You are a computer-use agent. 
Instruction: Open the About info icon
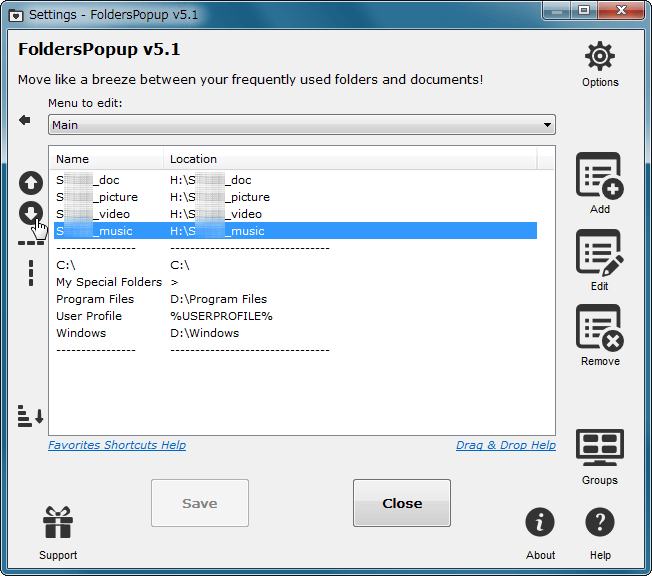click(x=540, y=522)
